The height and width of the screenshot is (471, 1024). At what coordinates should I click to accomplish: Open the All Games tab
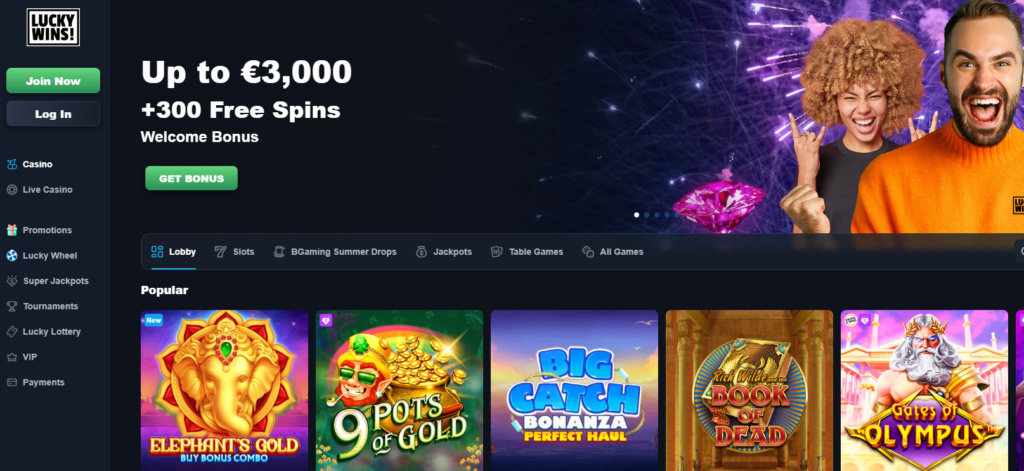(x=613, y=252)
